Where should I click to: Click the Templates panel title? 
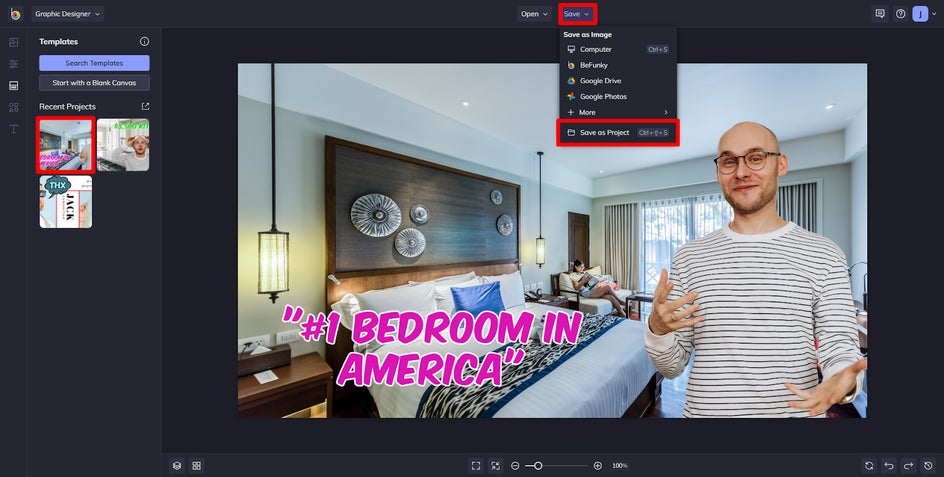point(58,42)
